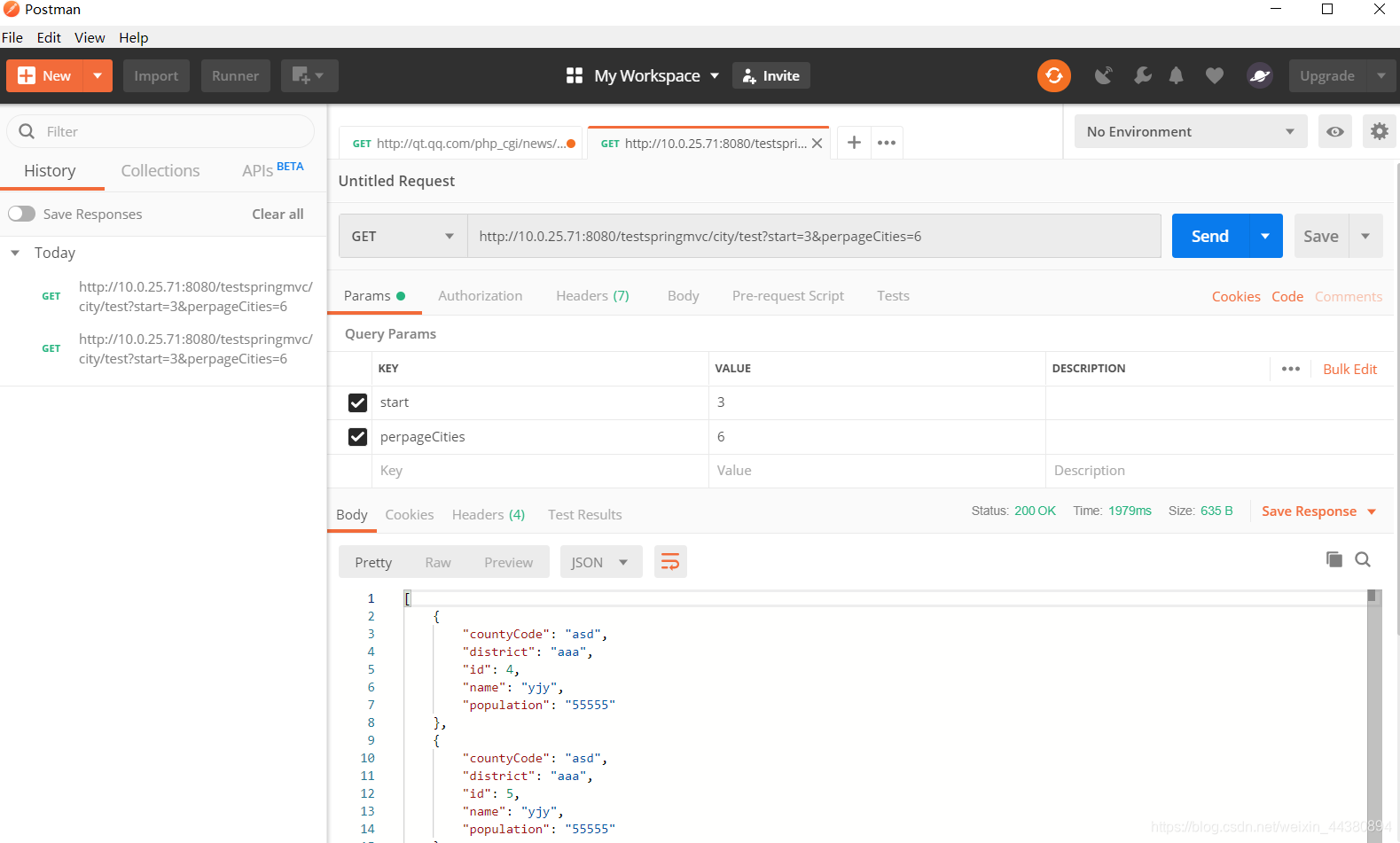
Task: Open the Send button dropdown arrow
Action: click(1265, 236)
